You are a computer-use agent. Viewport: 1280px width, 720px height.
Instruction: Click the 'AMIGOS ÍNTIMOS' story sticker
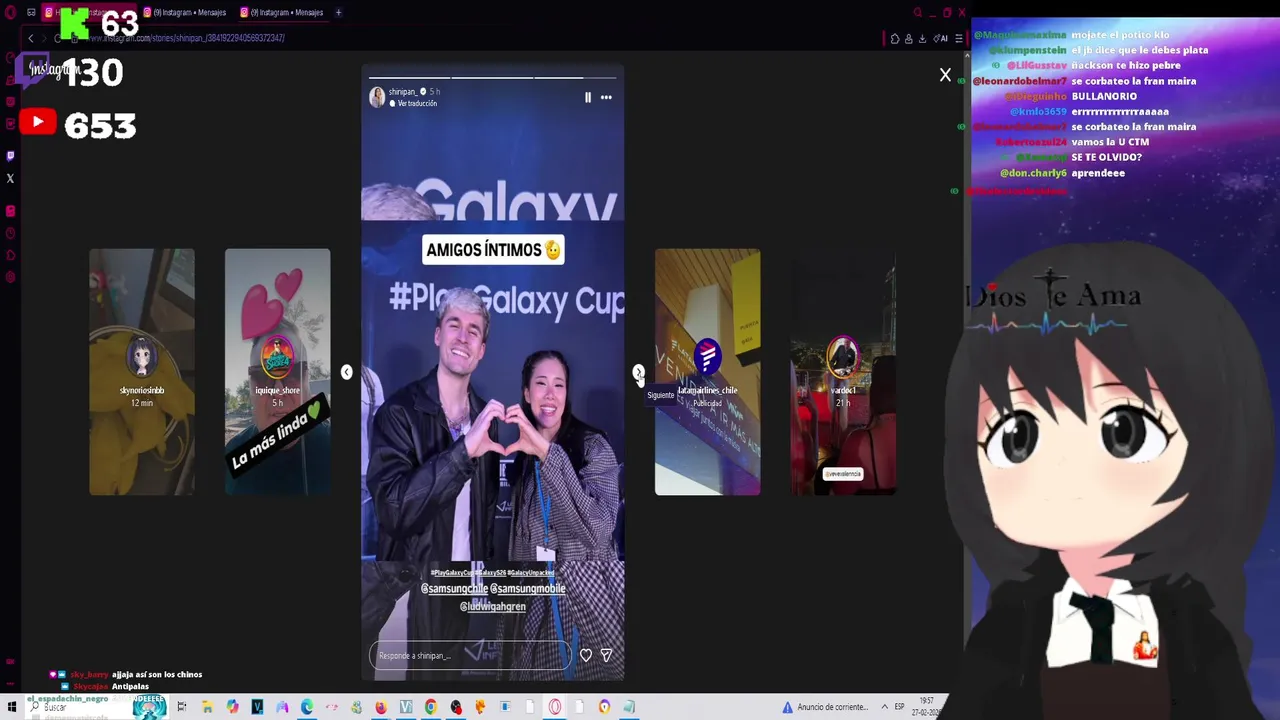(x=493, y=250)
